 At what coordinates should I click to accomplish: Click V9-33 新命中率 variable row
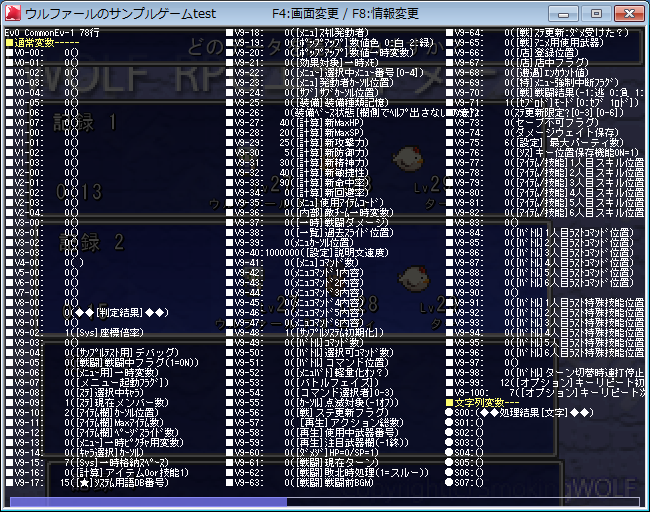[297, 182]
